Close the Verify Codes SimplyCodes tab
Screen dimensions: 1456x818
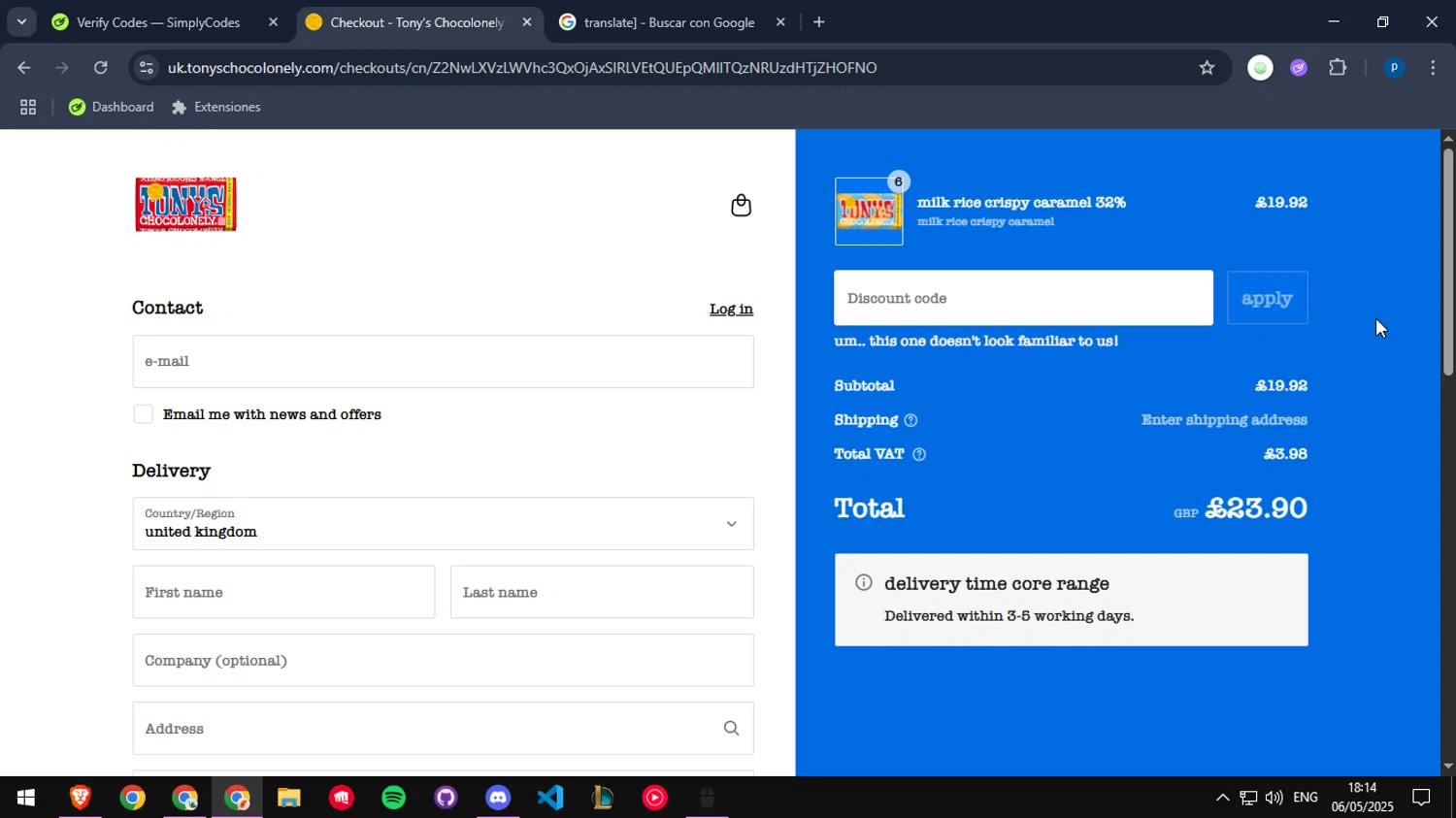273,21
